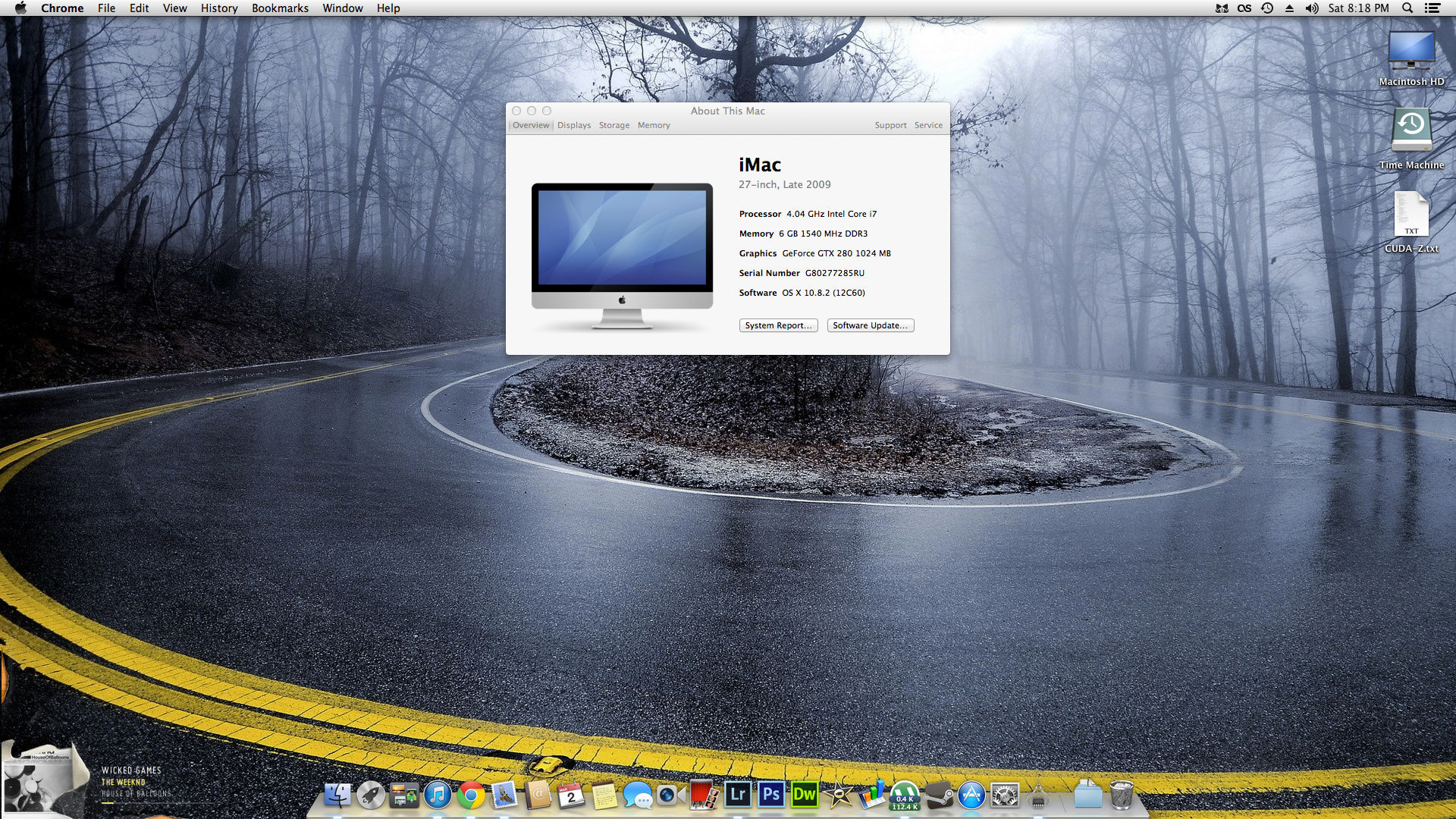Open System Preferences gear in dock

(1005, 795)
